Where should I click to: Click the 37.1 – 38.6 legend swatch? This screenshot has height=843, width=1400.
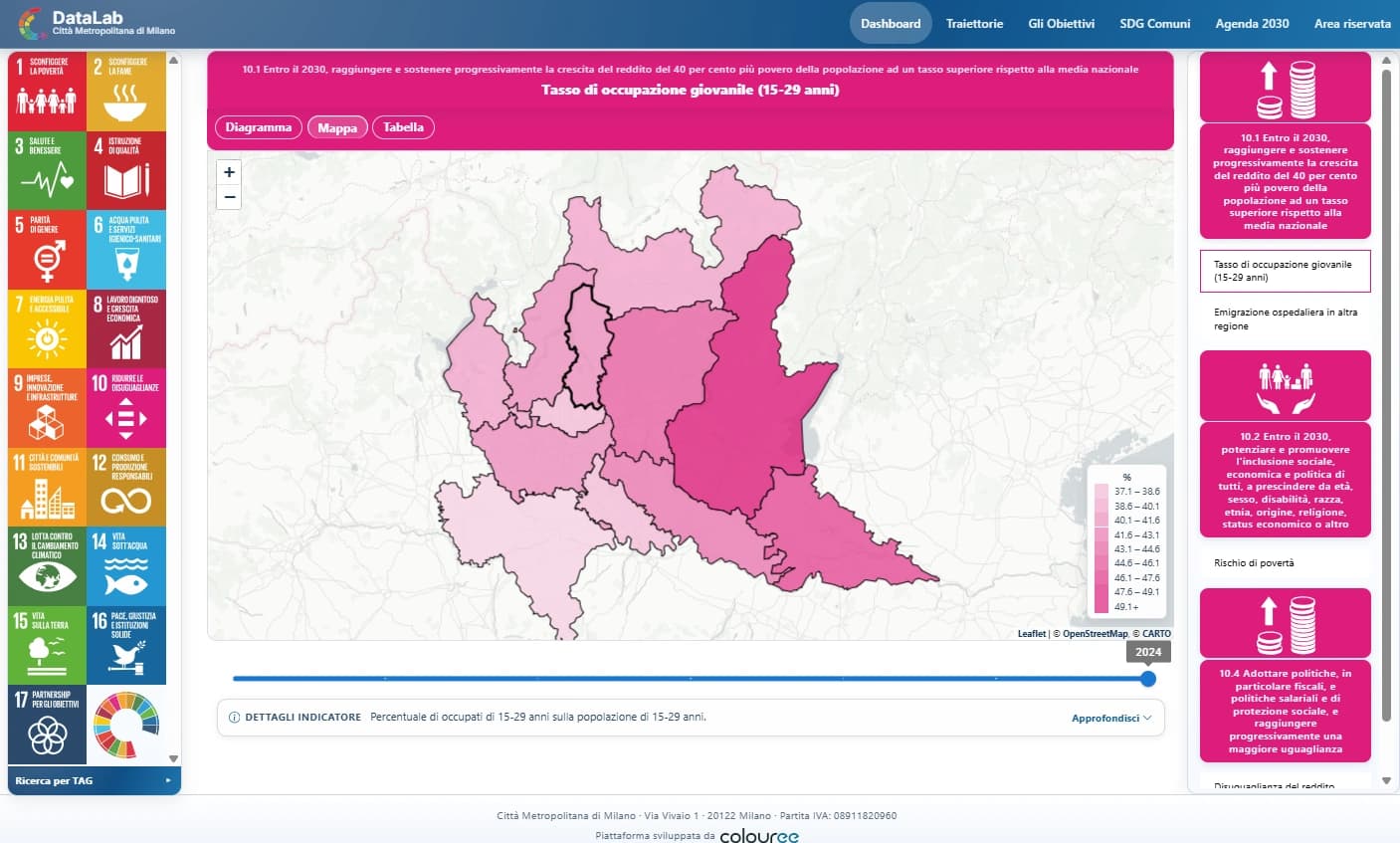[x=1101, y=491]
